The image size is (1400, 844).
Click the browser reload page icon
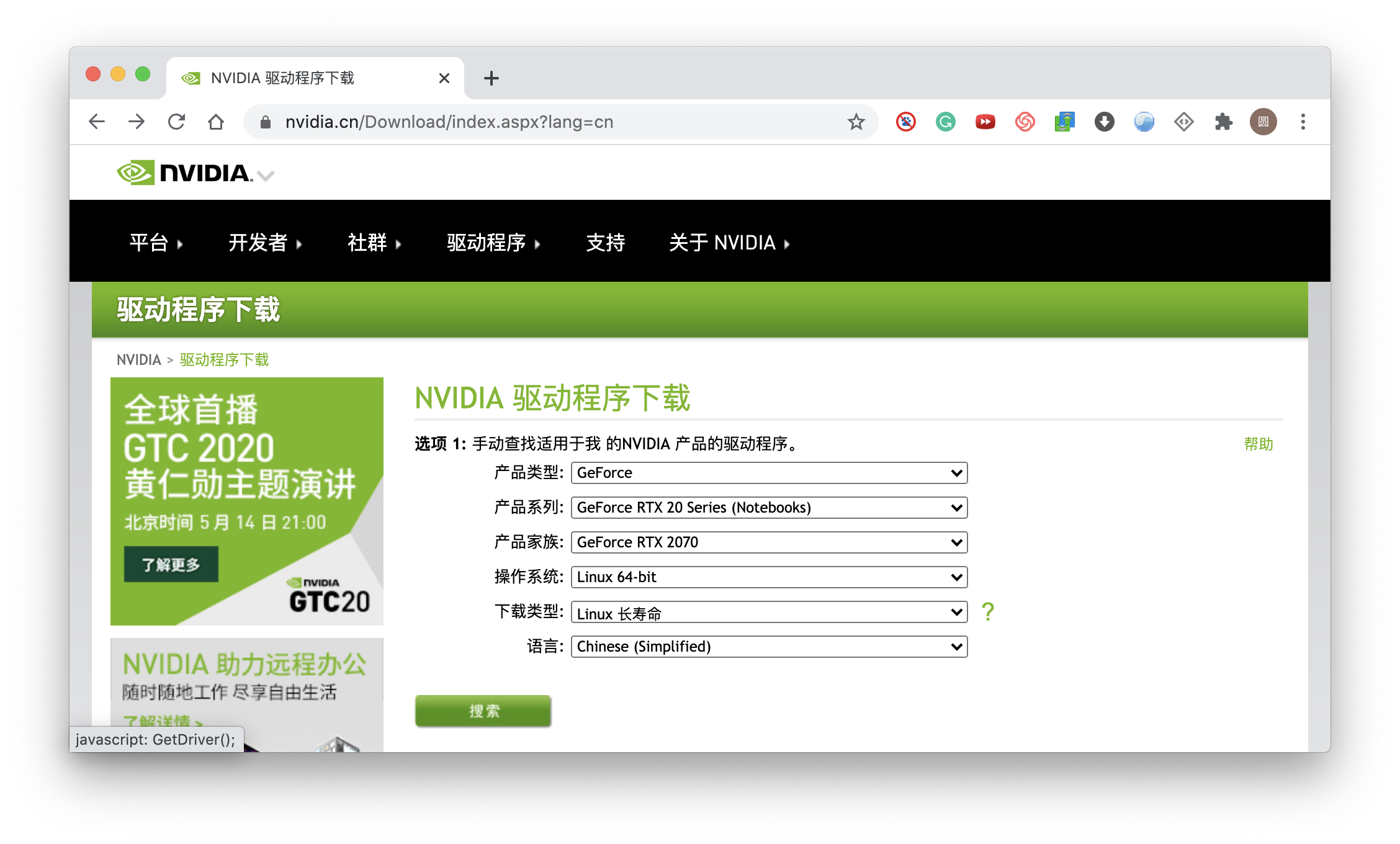[x=177, y=122]
